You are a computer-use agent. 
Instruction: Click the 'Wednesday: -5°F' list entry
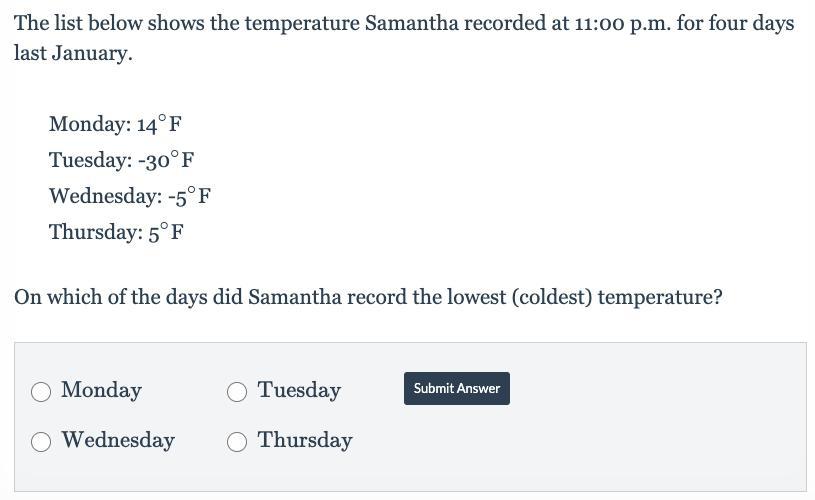point(129,196)
